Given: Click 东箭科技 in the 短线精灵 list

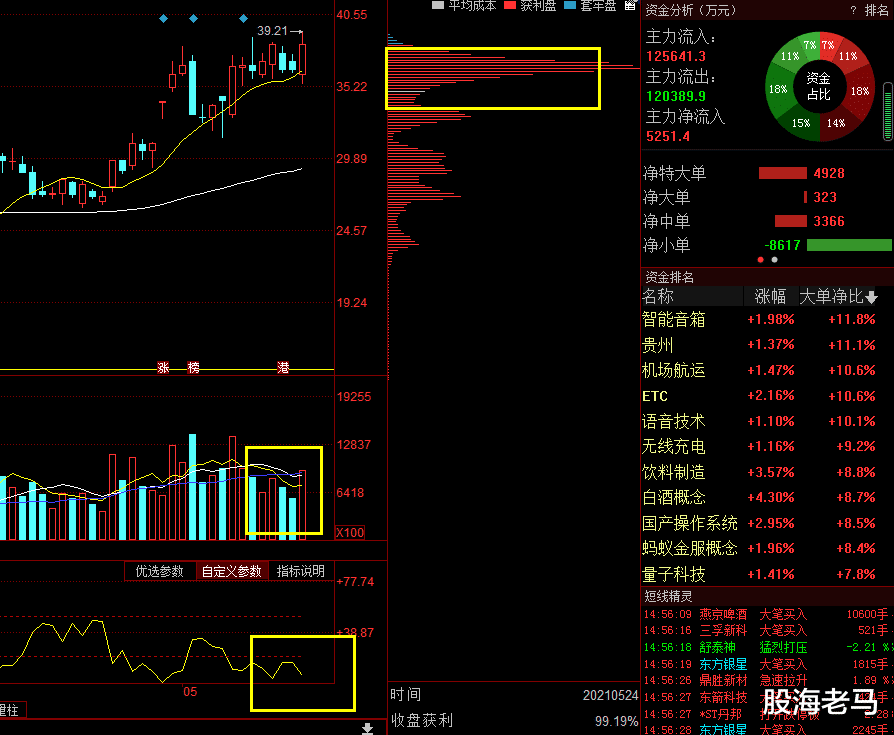Looking at the screenshot, I should pyautogui.click(x=723, y=697).
